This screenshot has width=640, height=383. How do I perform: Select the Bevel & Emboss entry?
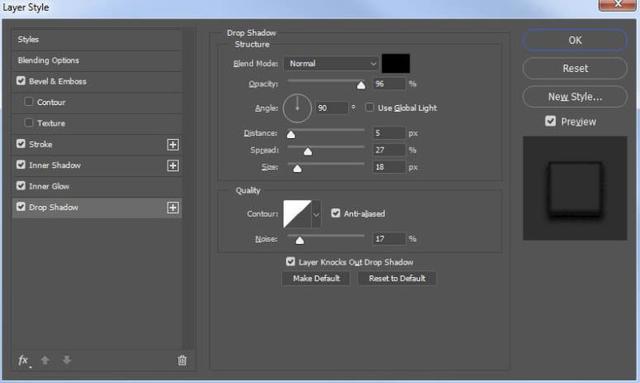click(x=97, y=81)
